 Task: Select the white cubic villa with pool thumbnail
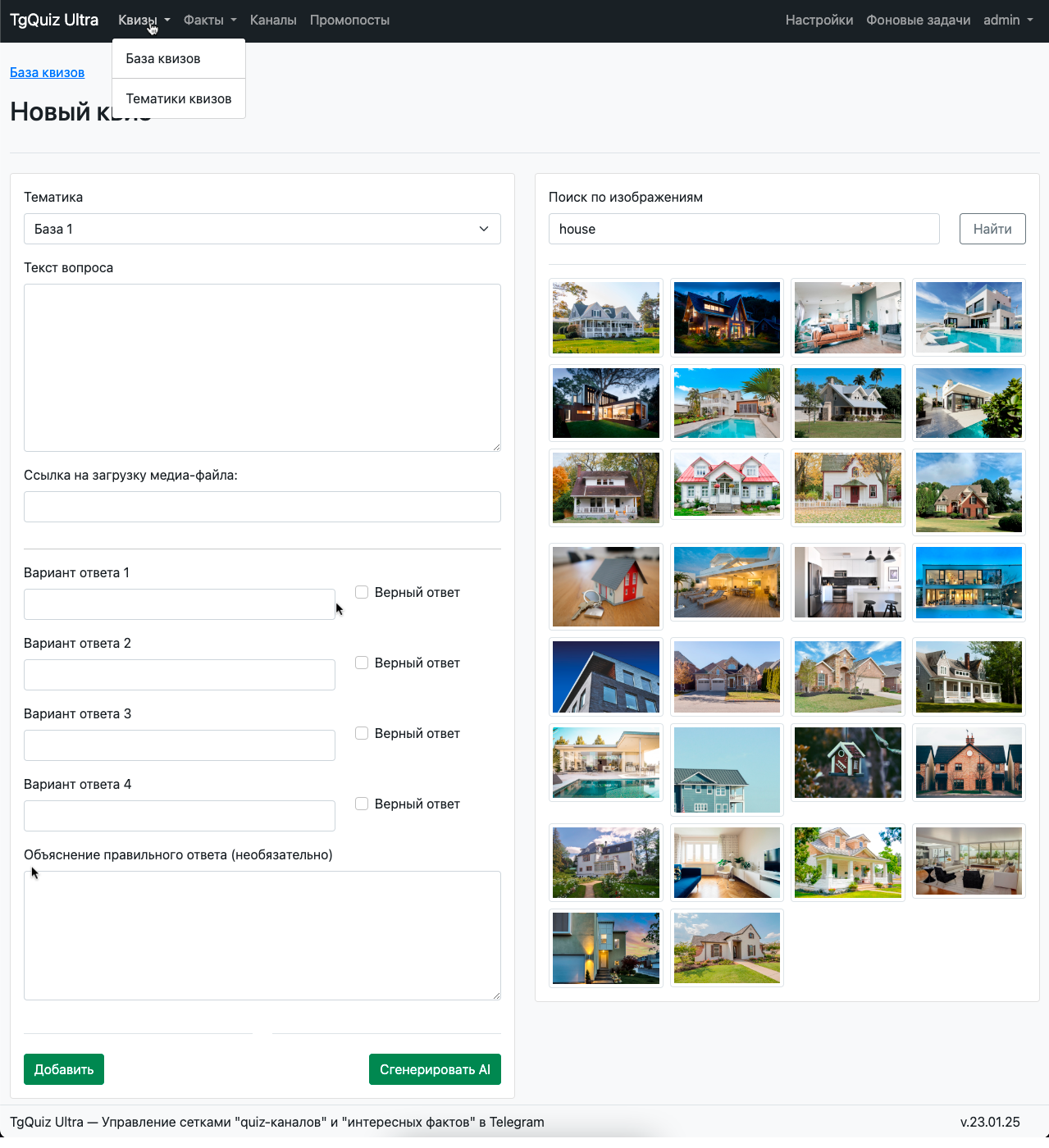click(969, 318)
